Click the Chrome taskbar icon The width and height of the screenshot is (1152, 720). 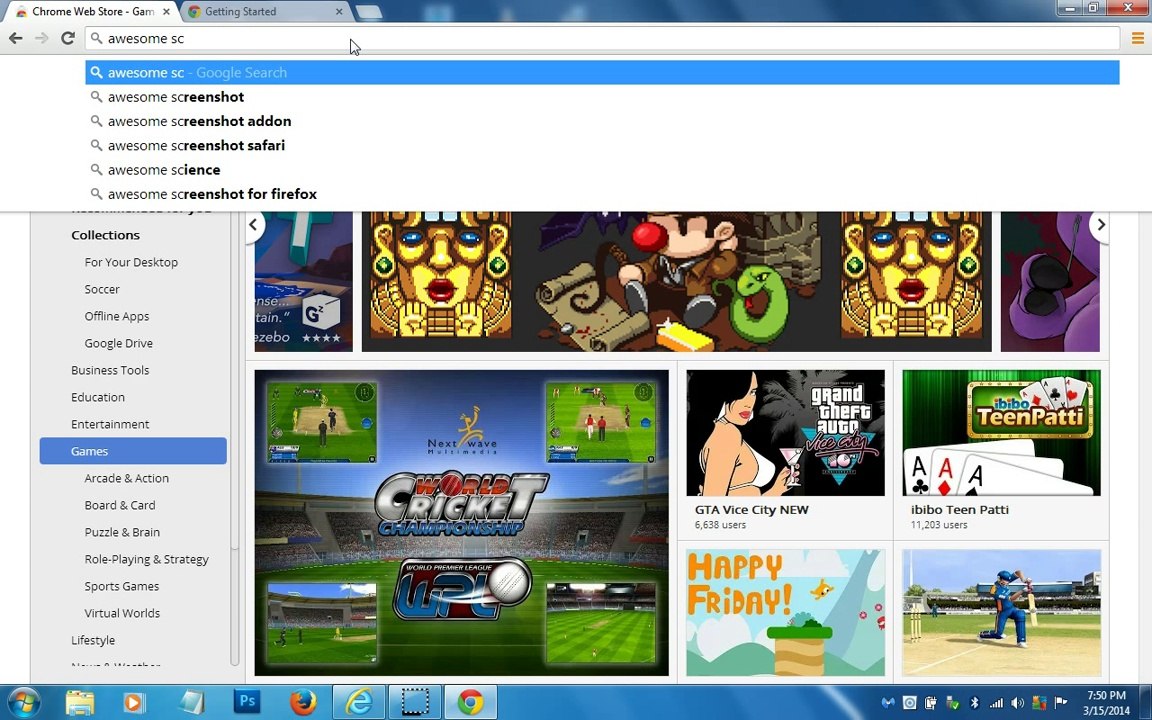[x=471, y=702]
